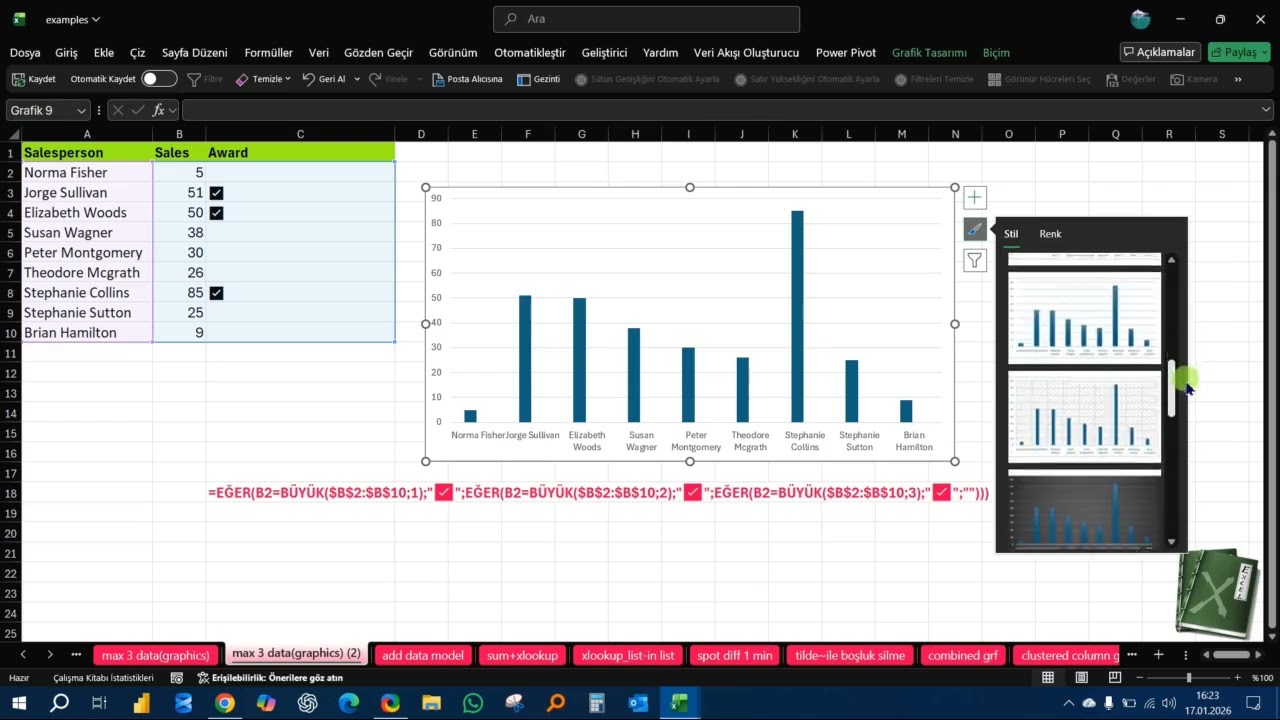
Task: Click next sheet navigation arrow
Action: 50,655
